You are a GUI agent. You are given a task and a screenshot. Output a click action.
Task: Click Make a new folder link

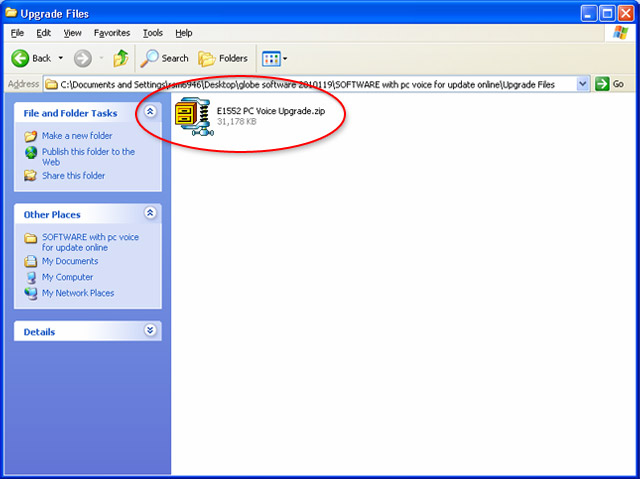coord(77,135)
